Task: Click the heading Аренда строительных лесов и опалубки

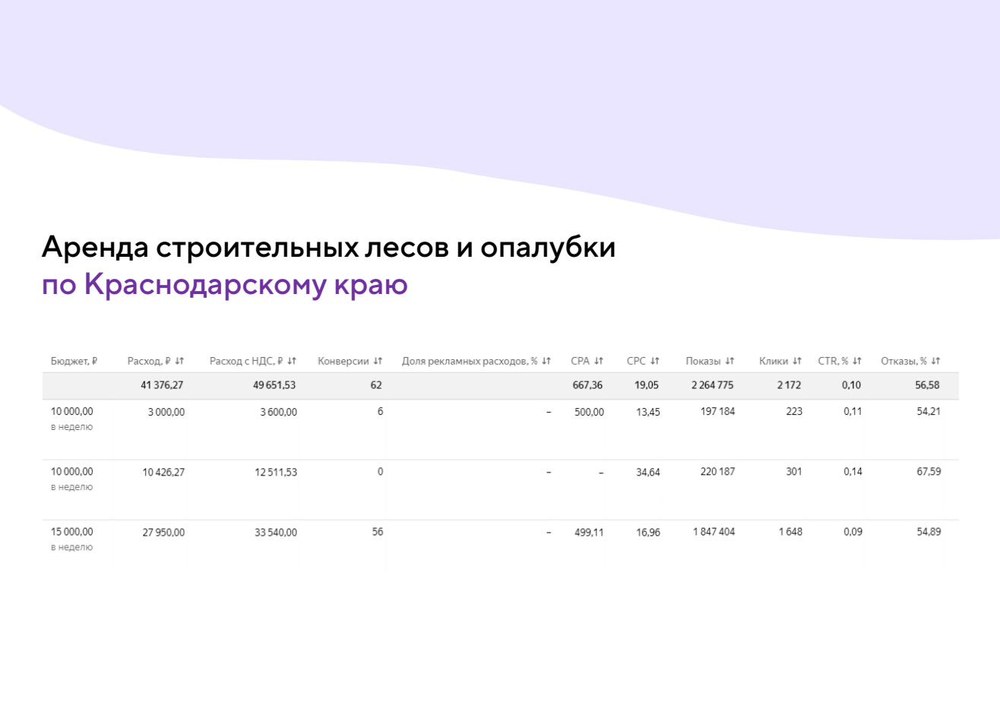Action: click(x=328, y=247)
